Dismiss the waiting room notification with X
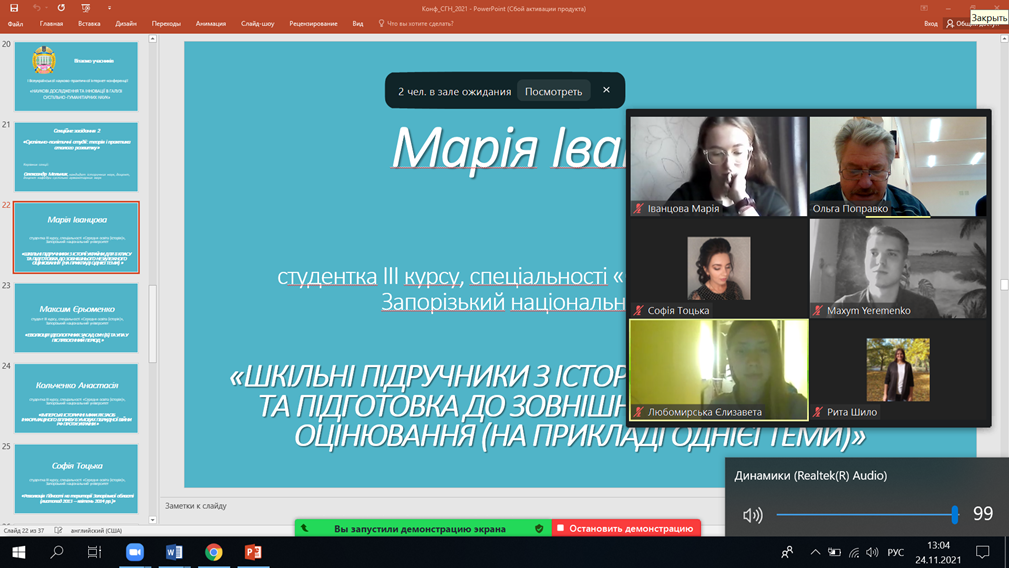The height and width of the screenshot is (568, 1009). pyautogui.click(x=606, y=90)
